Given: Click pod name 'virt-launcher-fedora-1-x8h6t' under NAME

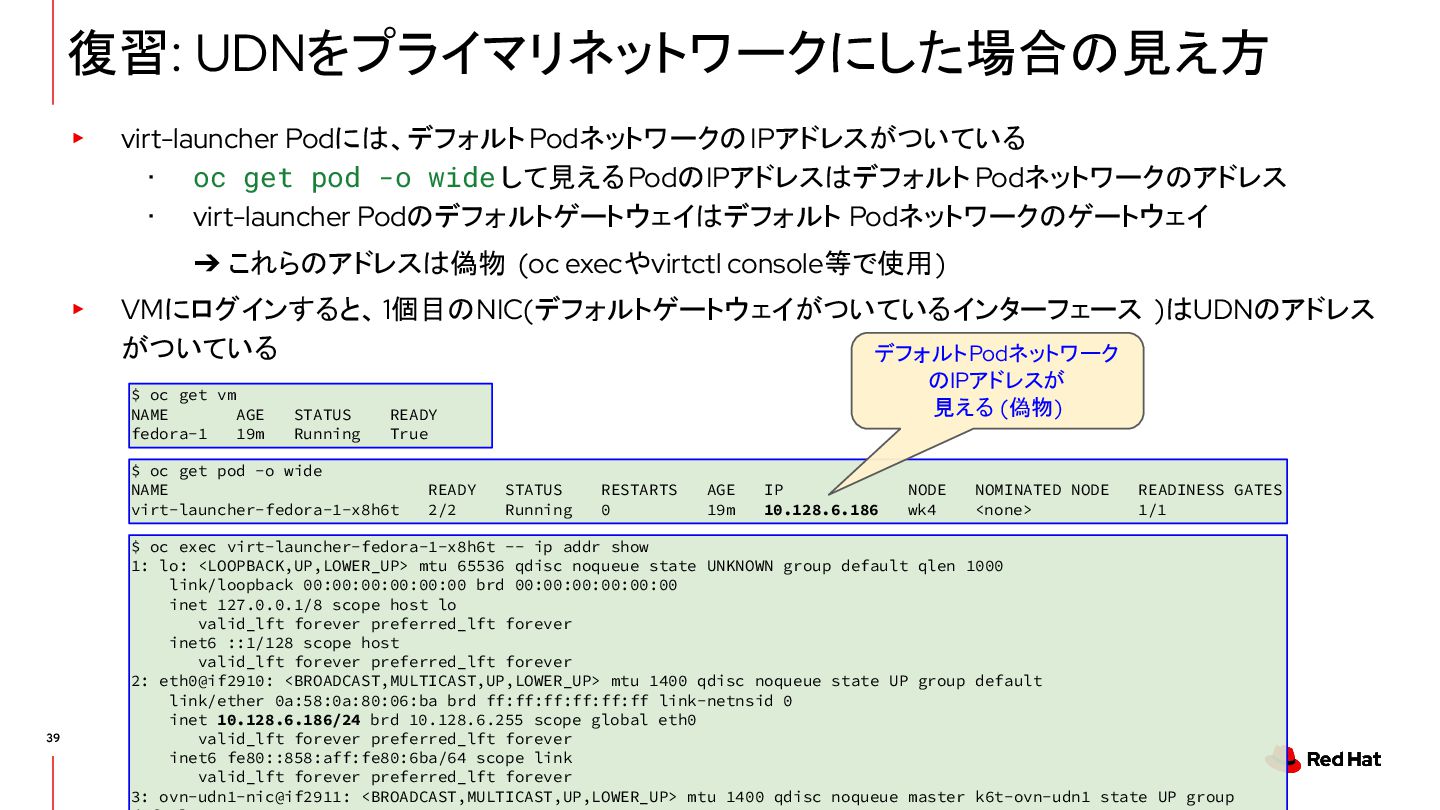Looking at the screenshot, I should pyautogui.click(x=265, y=510).
